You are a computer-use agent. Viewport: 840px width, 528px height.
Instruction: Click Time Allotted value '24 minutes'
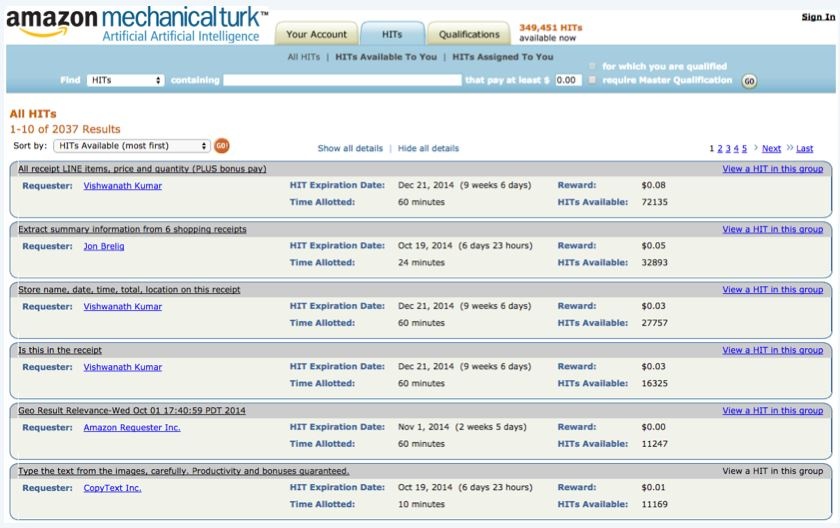pos(421,263)
